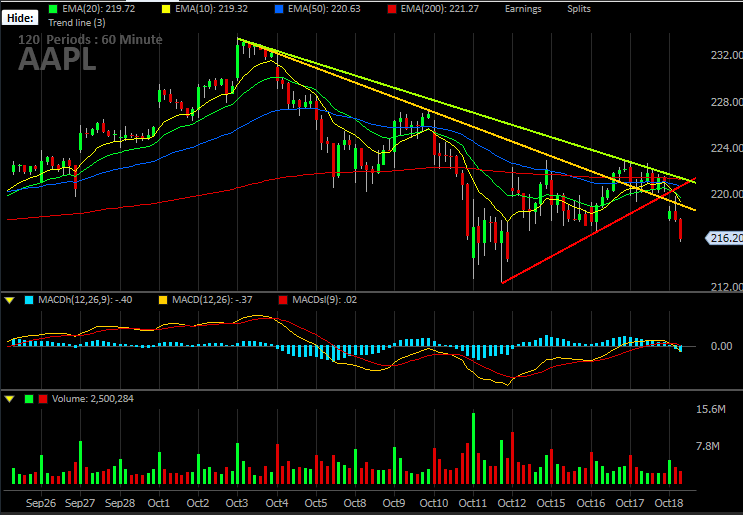The width and height of the screenshot is (743, 515).
Task: Click the 7.8M volume axis label
Action: click(707, 446)
